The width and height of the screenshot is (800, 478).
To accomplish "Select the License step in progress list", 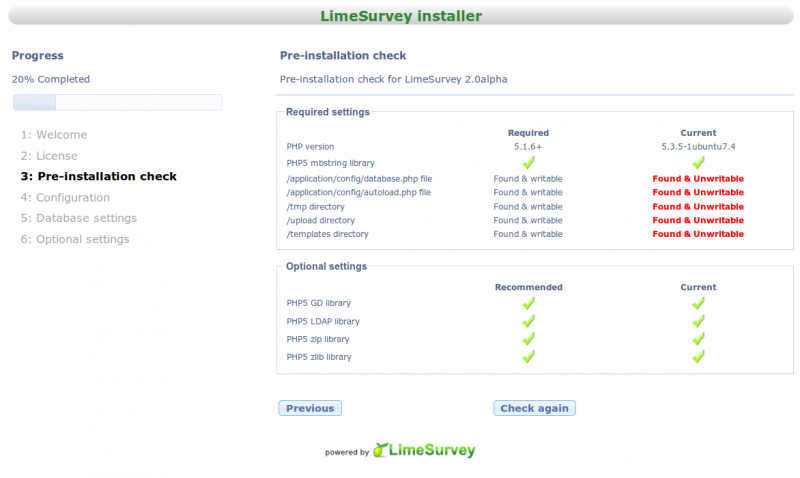I will 49,156.
